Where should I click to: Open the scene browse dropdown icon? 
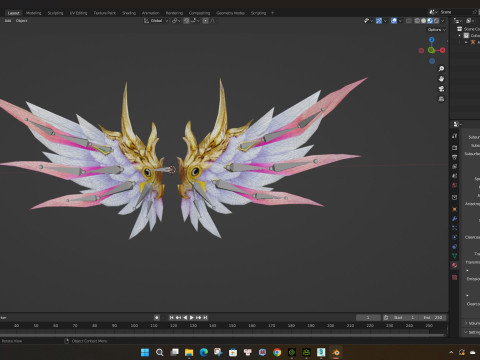433,12
